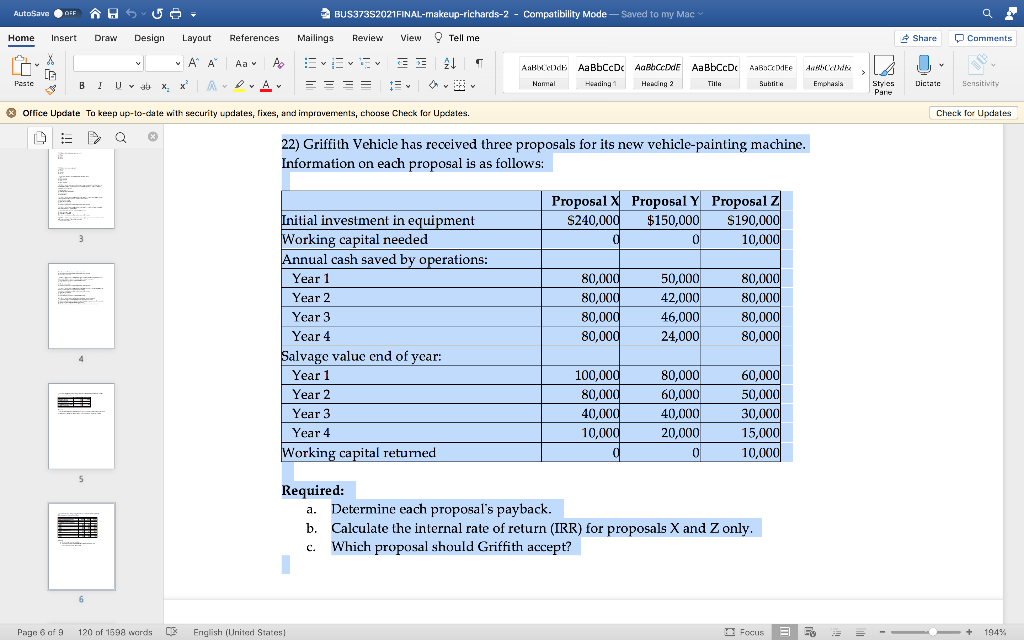Click the Comments button
The width and height of the screenshot is (1024, 640).
pos(981,37)
